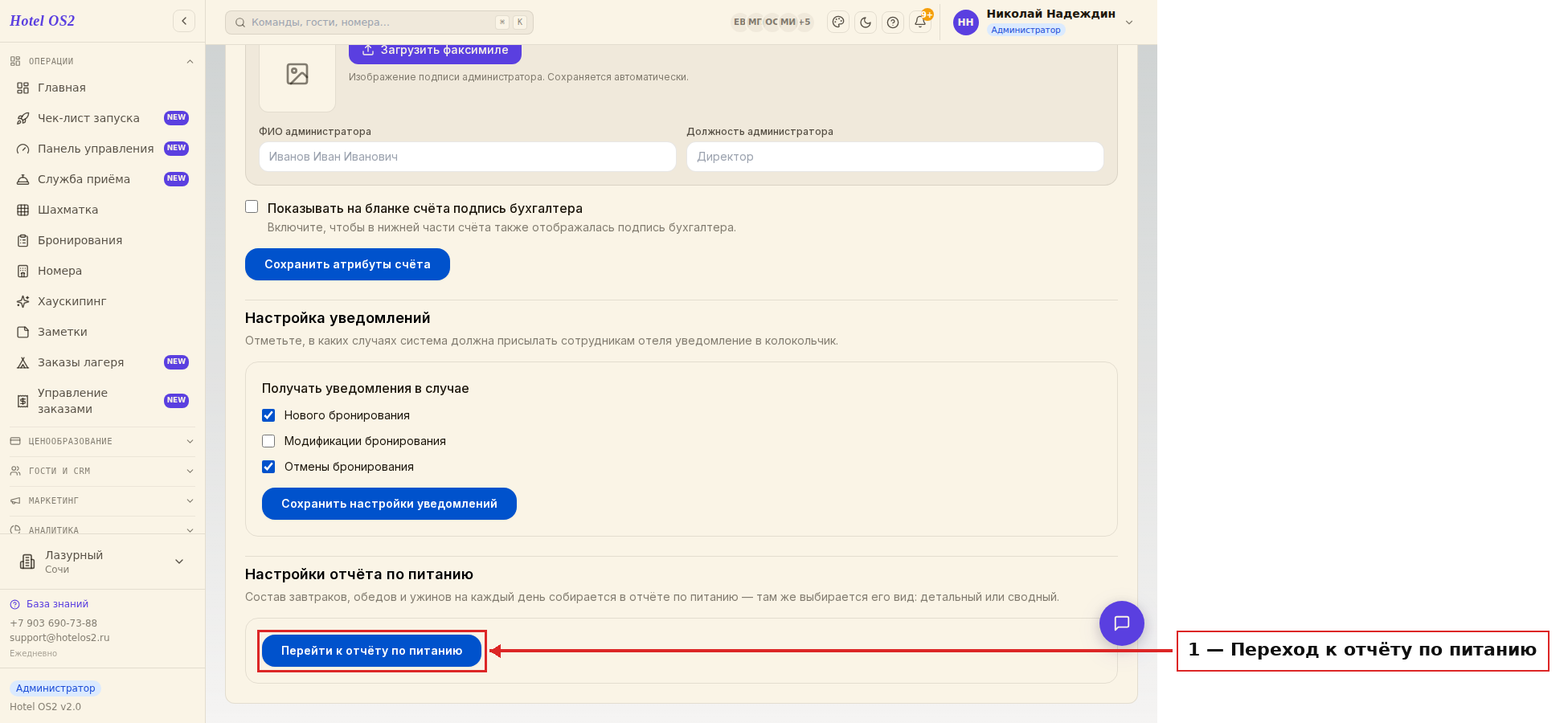This screenshot has width=1568, height=723.
Task: Check Модификации бронирования notification
Action: point(268,441)
